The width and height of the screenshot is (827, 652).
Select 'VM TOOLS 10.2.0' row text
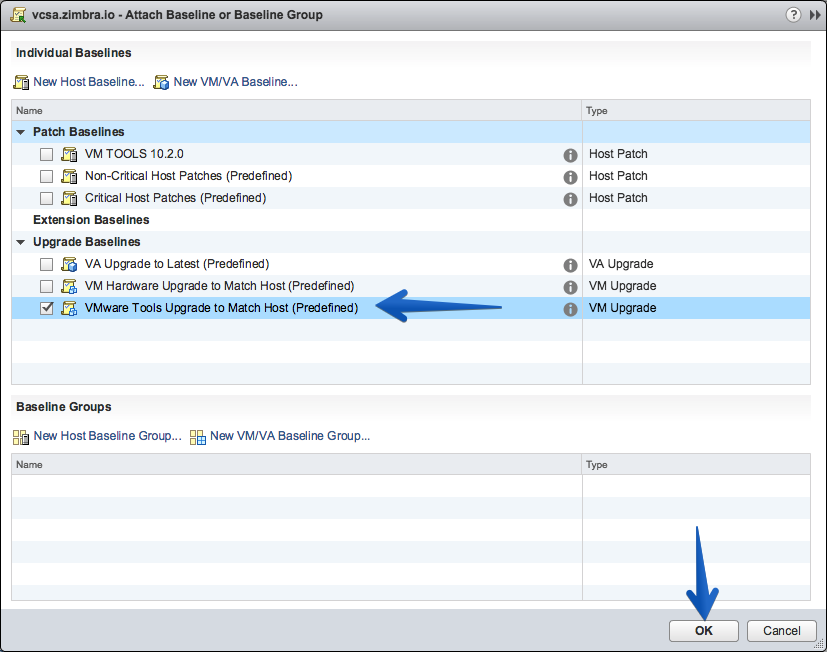[x=134, y=154]
